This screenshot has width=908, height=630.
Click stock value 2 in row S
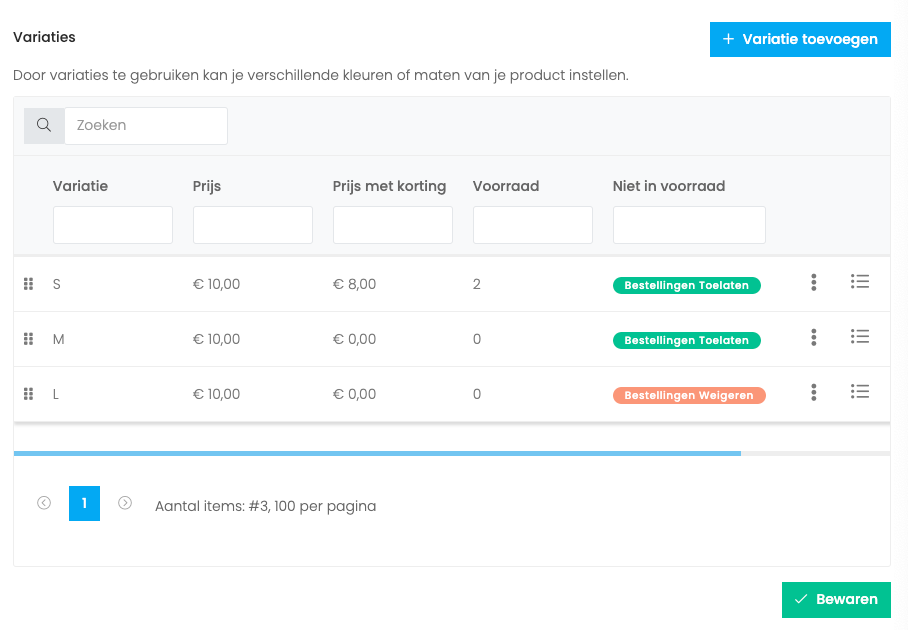[x=477, y=284]
